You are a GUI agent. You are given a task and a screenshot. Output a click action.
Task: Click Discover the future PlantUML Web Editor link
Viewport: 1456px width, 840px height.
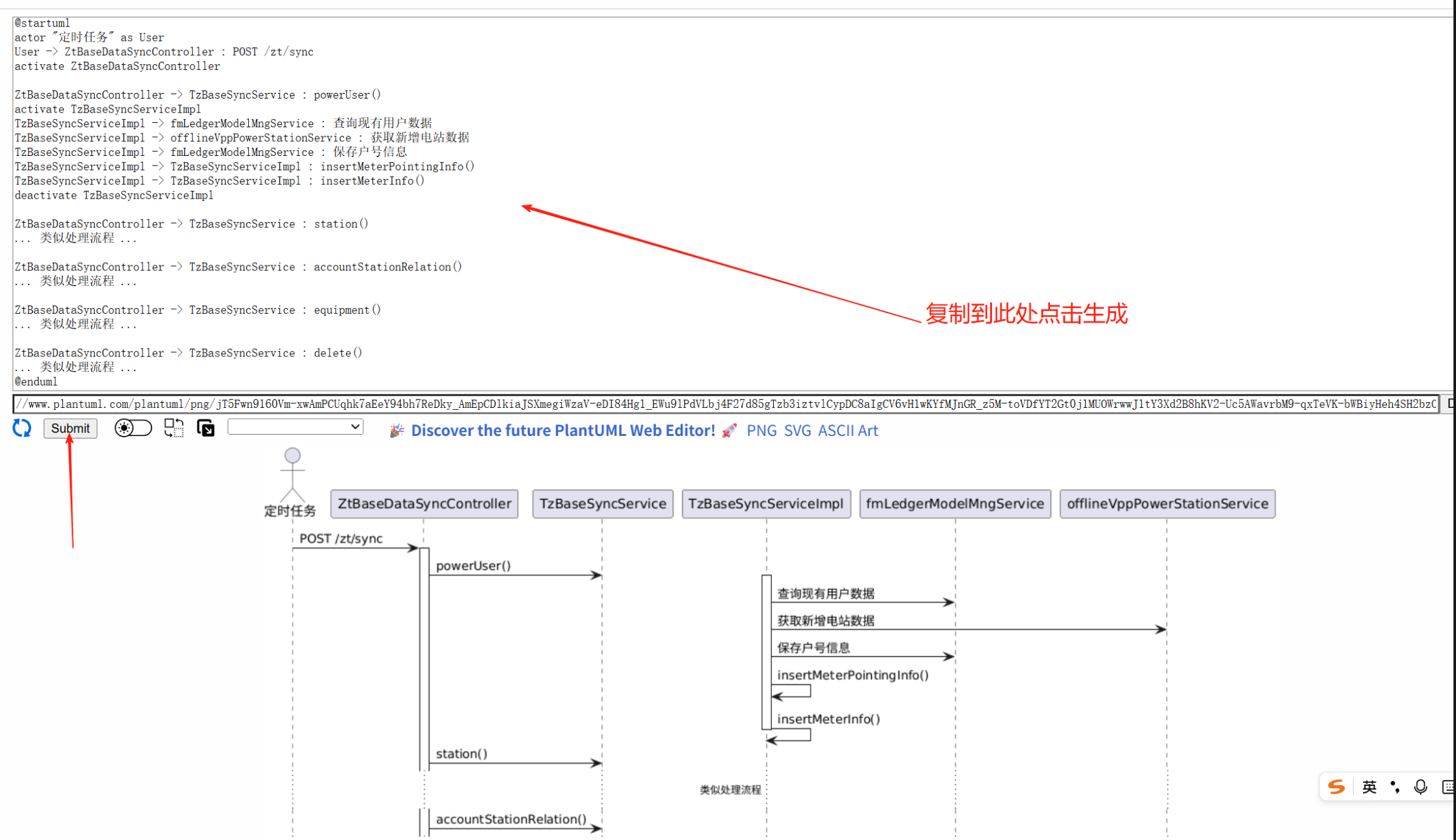point(563,431)
